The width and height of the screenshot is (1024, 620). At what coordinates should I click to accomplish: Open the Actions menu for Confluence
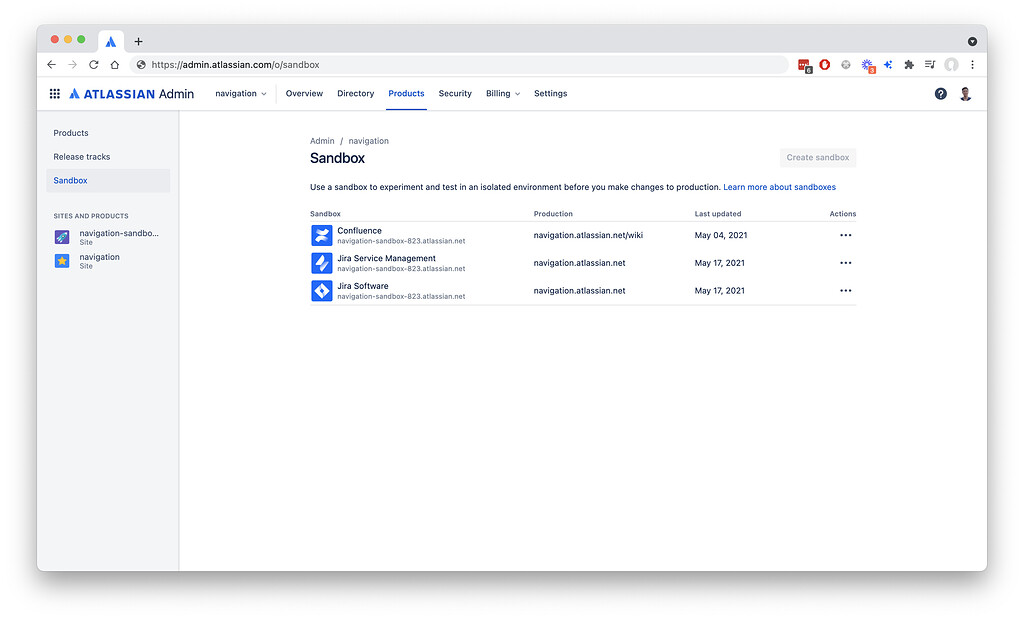(x=845, y=235)
